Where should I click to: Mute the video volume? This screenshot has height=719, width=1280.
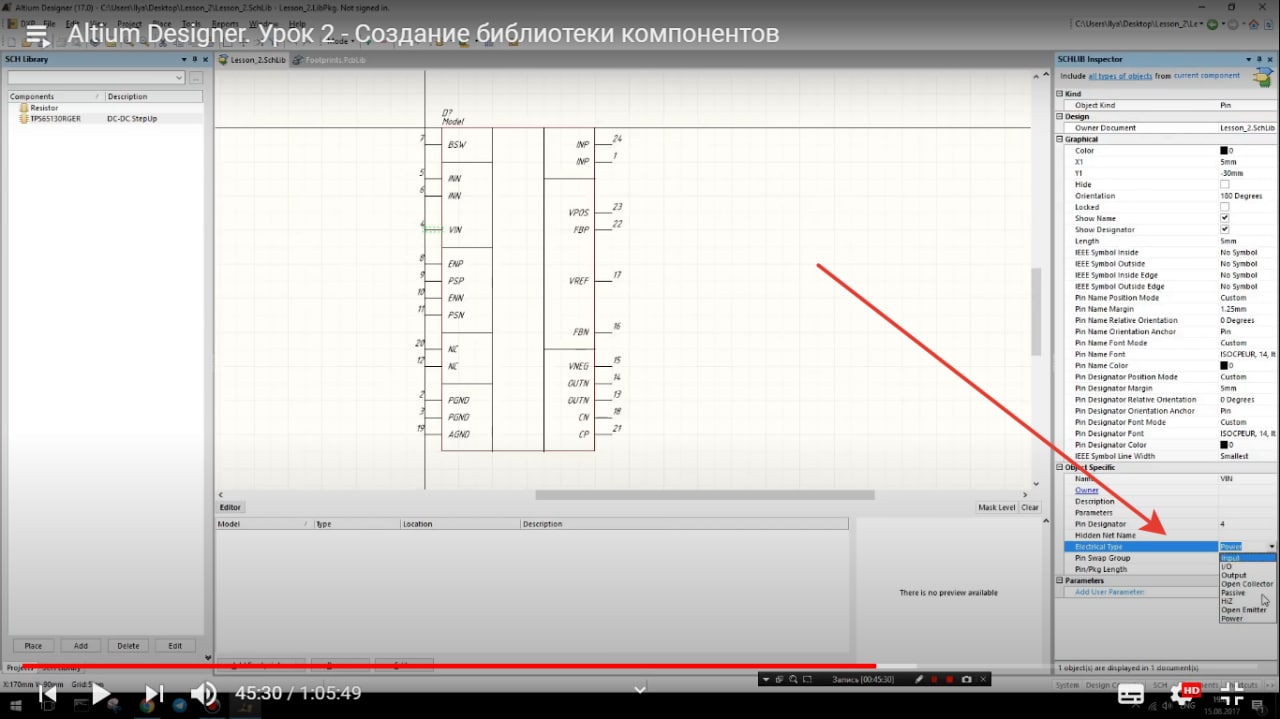tap(203, 693)
